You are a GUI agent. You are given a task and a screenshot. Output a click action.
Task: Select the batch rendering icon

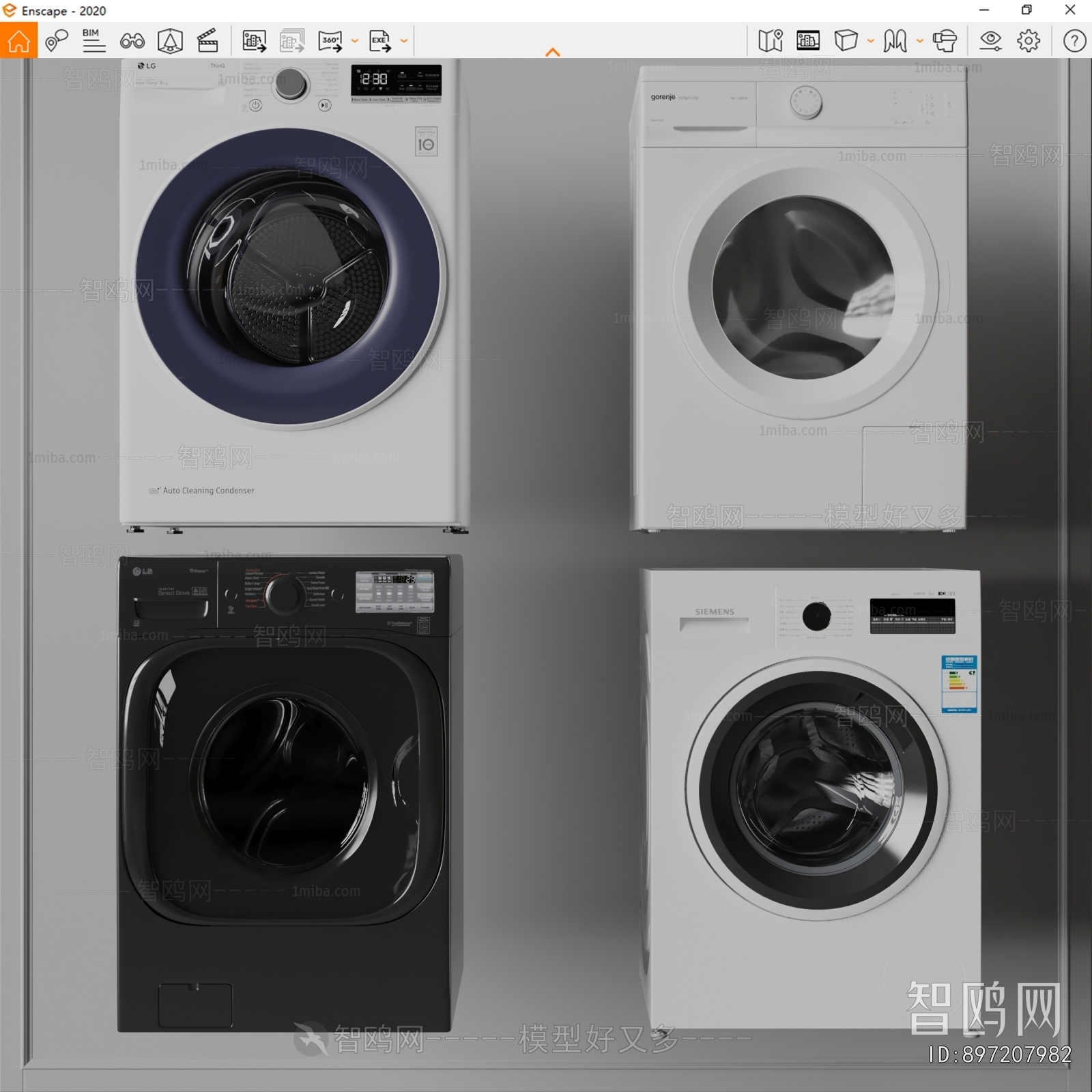click(292, 41)
